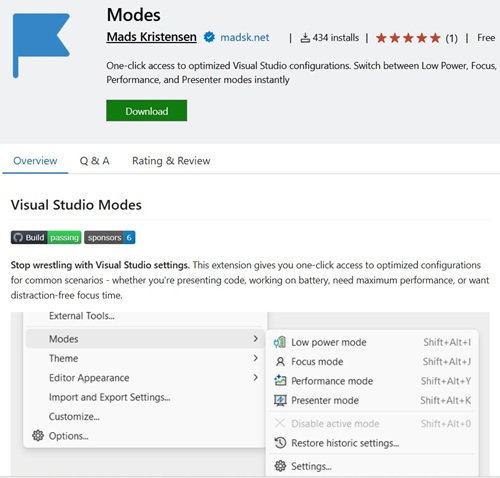Image resolution: width=500 pixels, height=478 pixels.
Task: Select the Modes menu entry
Action: [x=145, y=339]
